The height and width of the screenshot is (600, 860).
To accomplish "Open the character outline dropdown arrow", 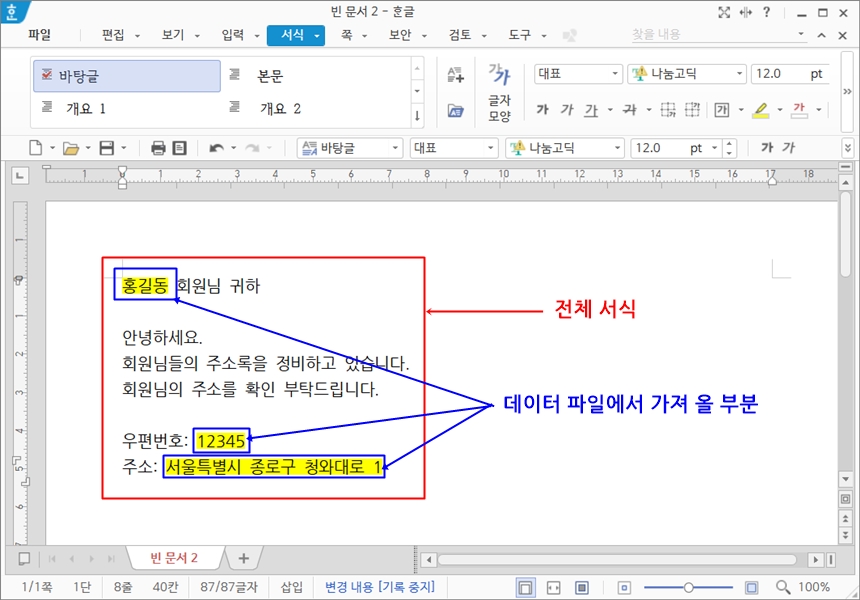I will click(x=741, y=110).
